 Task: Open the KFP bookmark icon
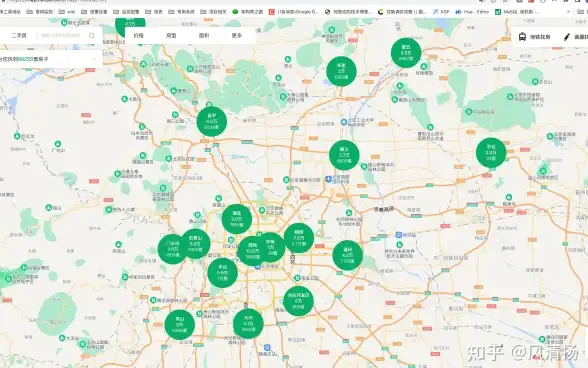pyautogui.click(x=435, y=12)
